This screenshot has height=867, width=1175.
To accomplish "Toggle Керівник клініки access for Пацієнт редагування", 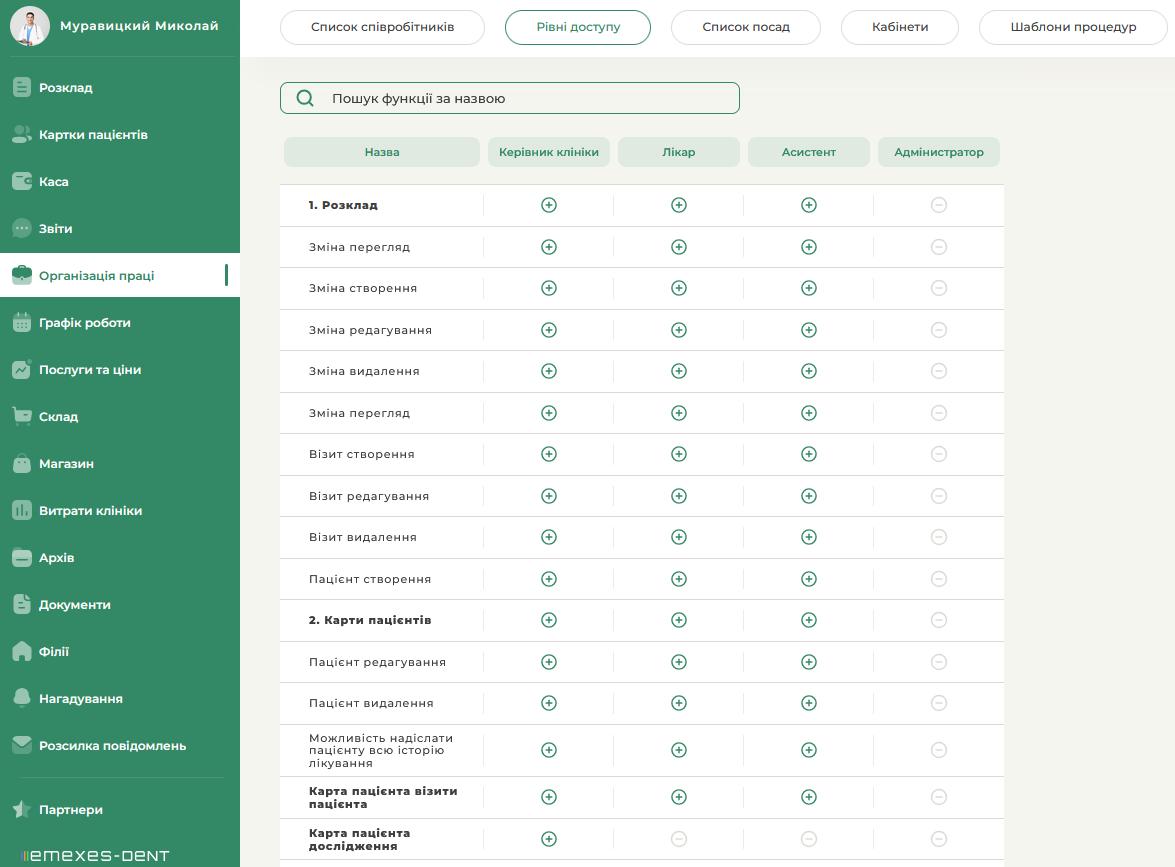I will [x=549, y=662].
